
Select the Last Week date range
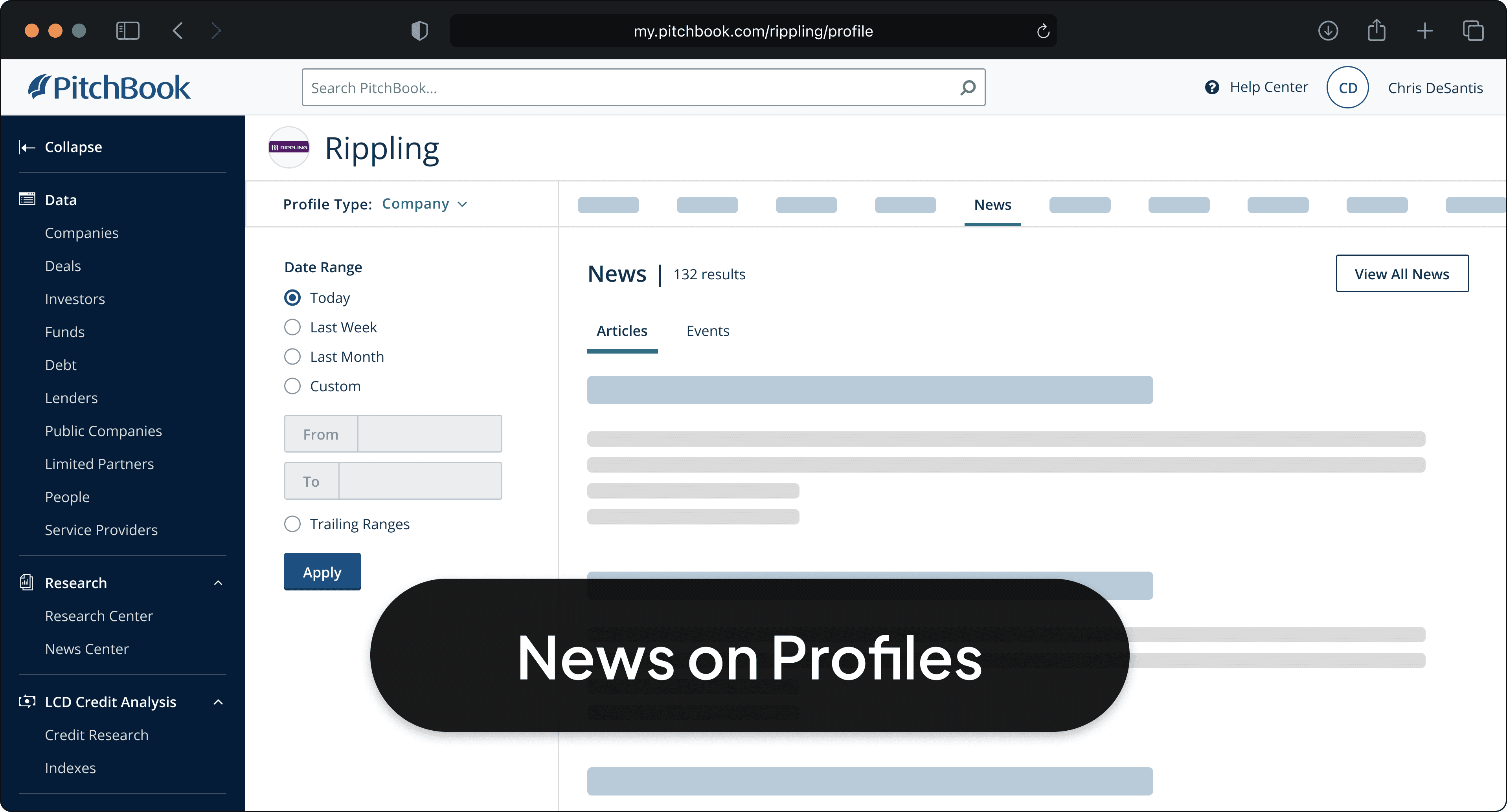coord(292,327)
